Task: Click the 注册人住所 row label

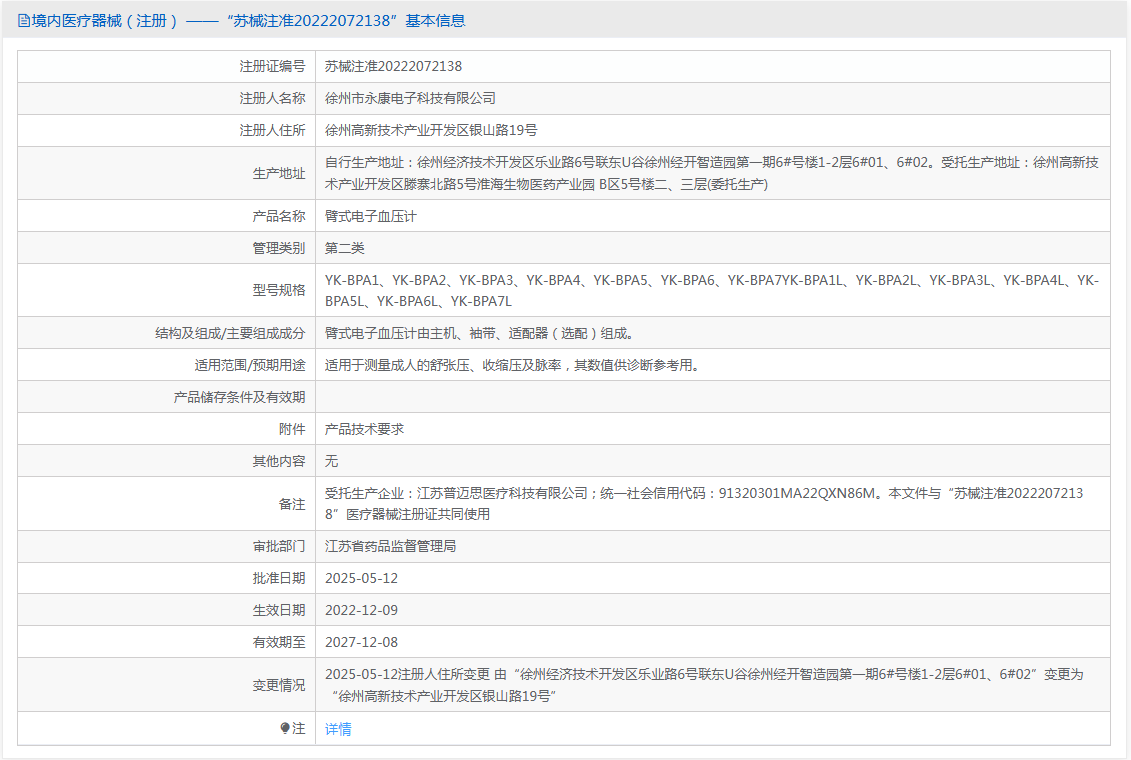Action: [272, 131]
